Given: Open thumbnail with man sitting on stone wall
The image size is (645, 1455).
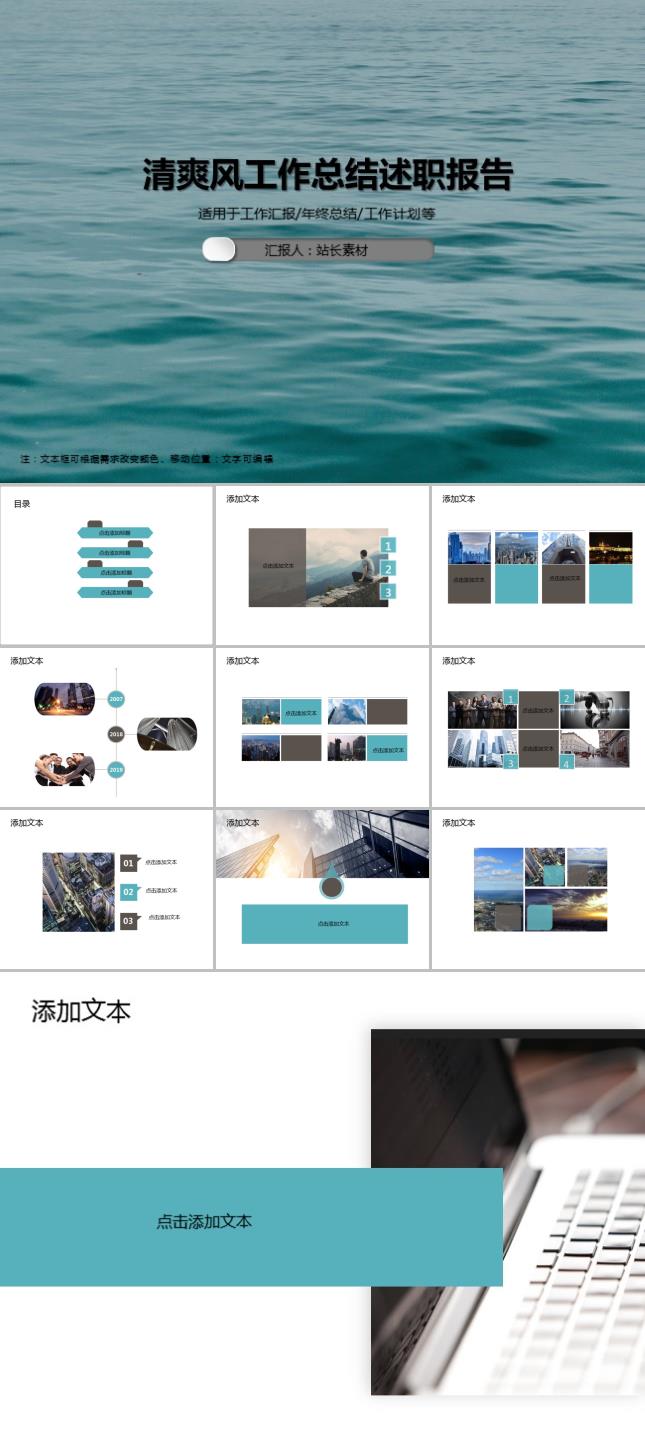Looking at the screenshot, I should pos(322,565).
